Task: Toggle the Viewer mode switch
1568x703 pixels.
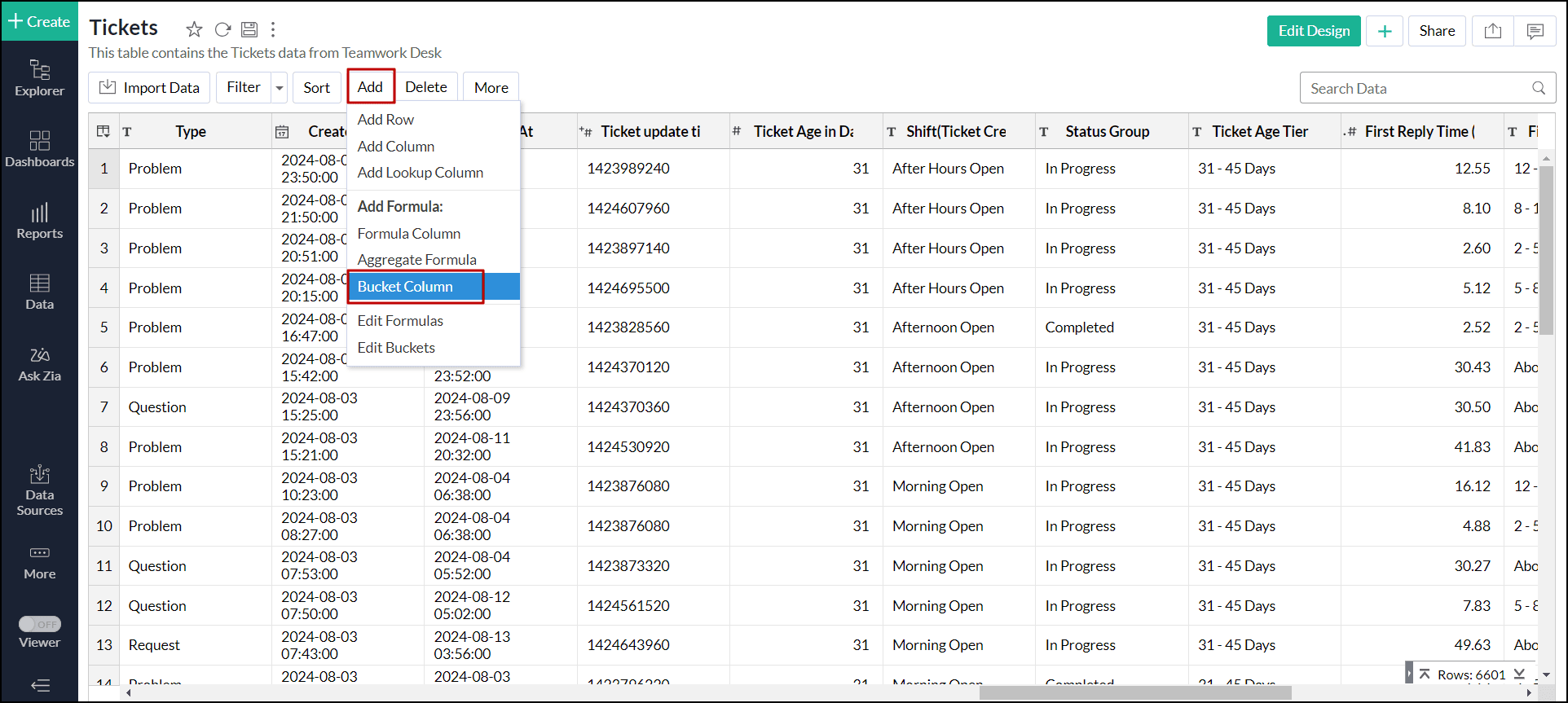Action: [x=40, y=624]
